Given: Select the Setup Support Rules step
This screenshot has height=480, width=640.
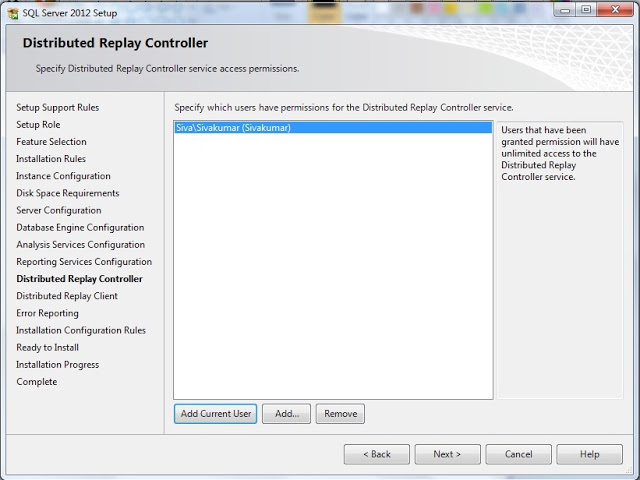Looking at the screenshot, I should (x=57, y=107).
